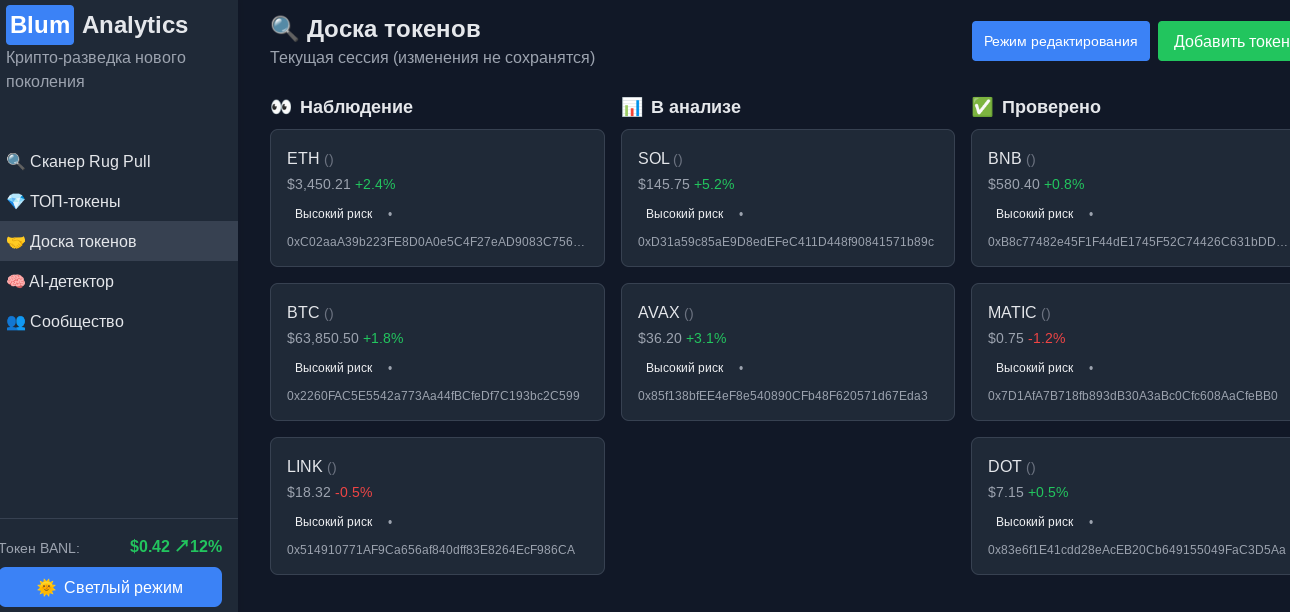
Task: Toggle Режим редактирования edit mode
Action: pyautogui.click(x=1061, y=41)
